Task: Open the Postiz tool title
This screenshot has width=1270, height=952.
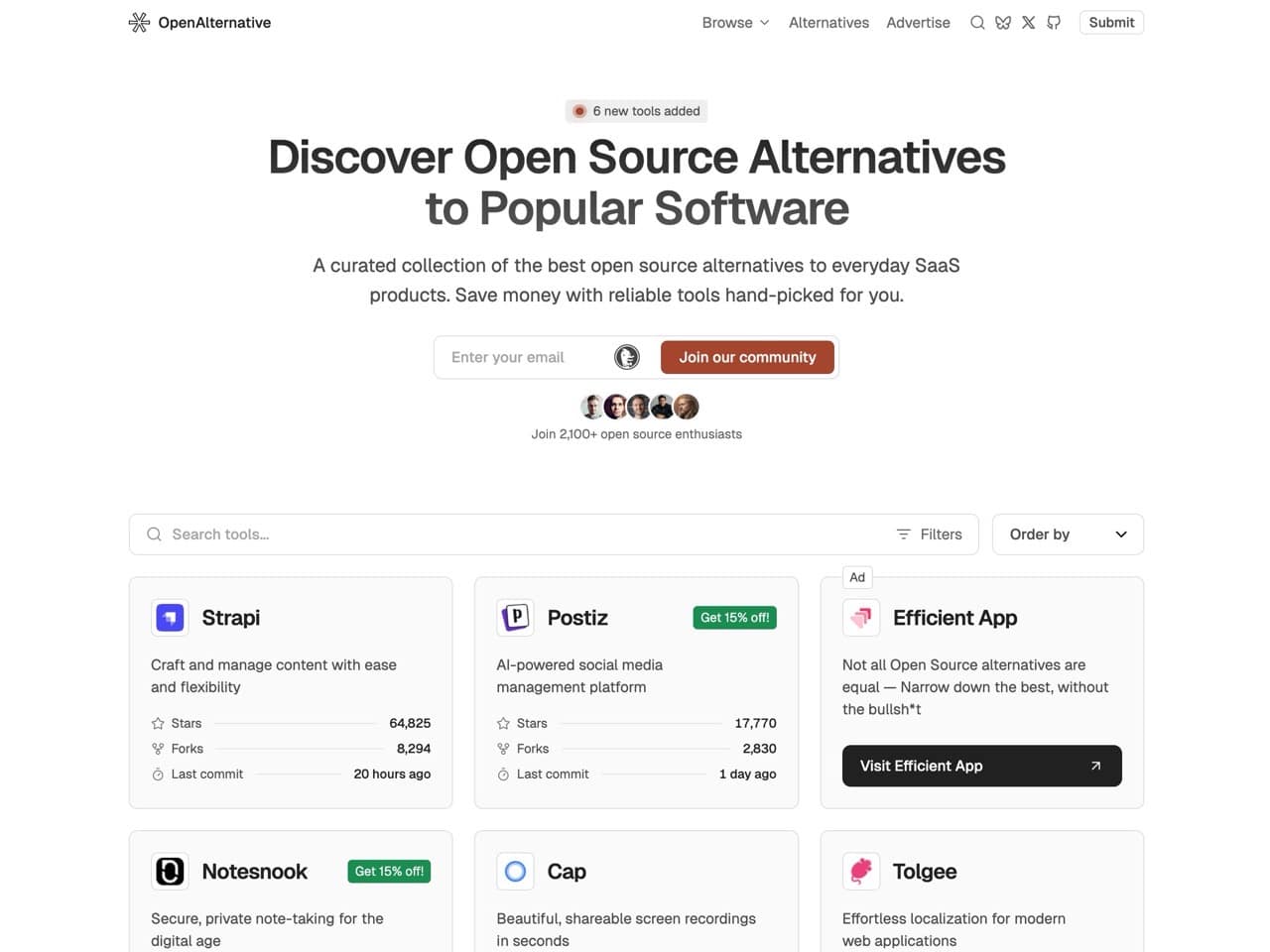Action: pos(577,618)
